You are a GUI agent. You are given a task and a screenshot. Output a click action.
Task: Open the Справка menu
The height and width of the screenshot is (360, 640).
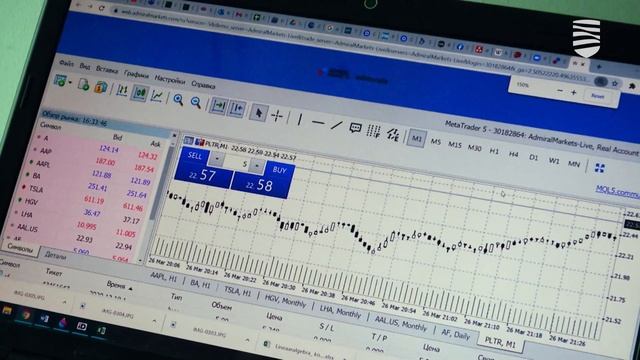(203, 85)
